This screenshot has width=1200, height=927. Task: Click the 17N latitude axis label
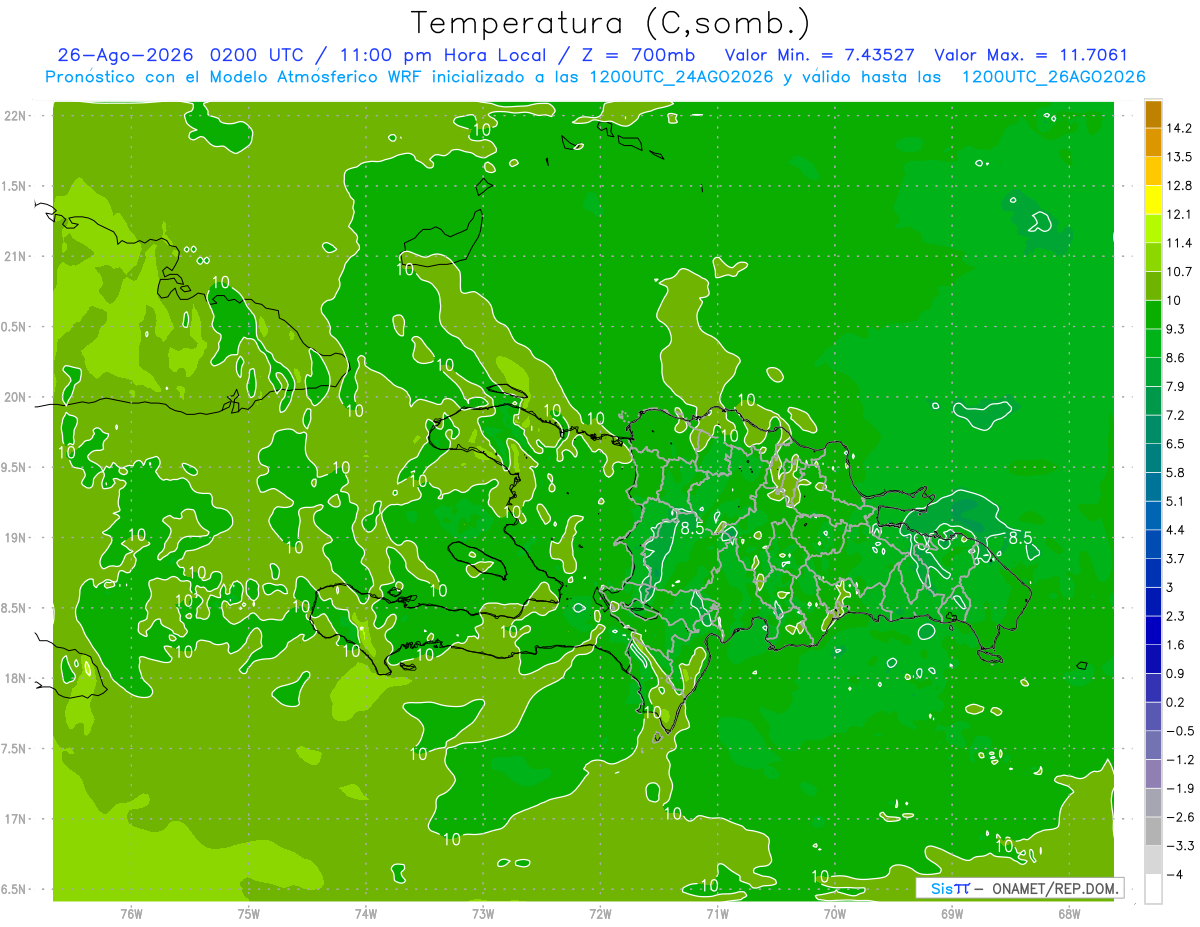(x=16, y=819)
